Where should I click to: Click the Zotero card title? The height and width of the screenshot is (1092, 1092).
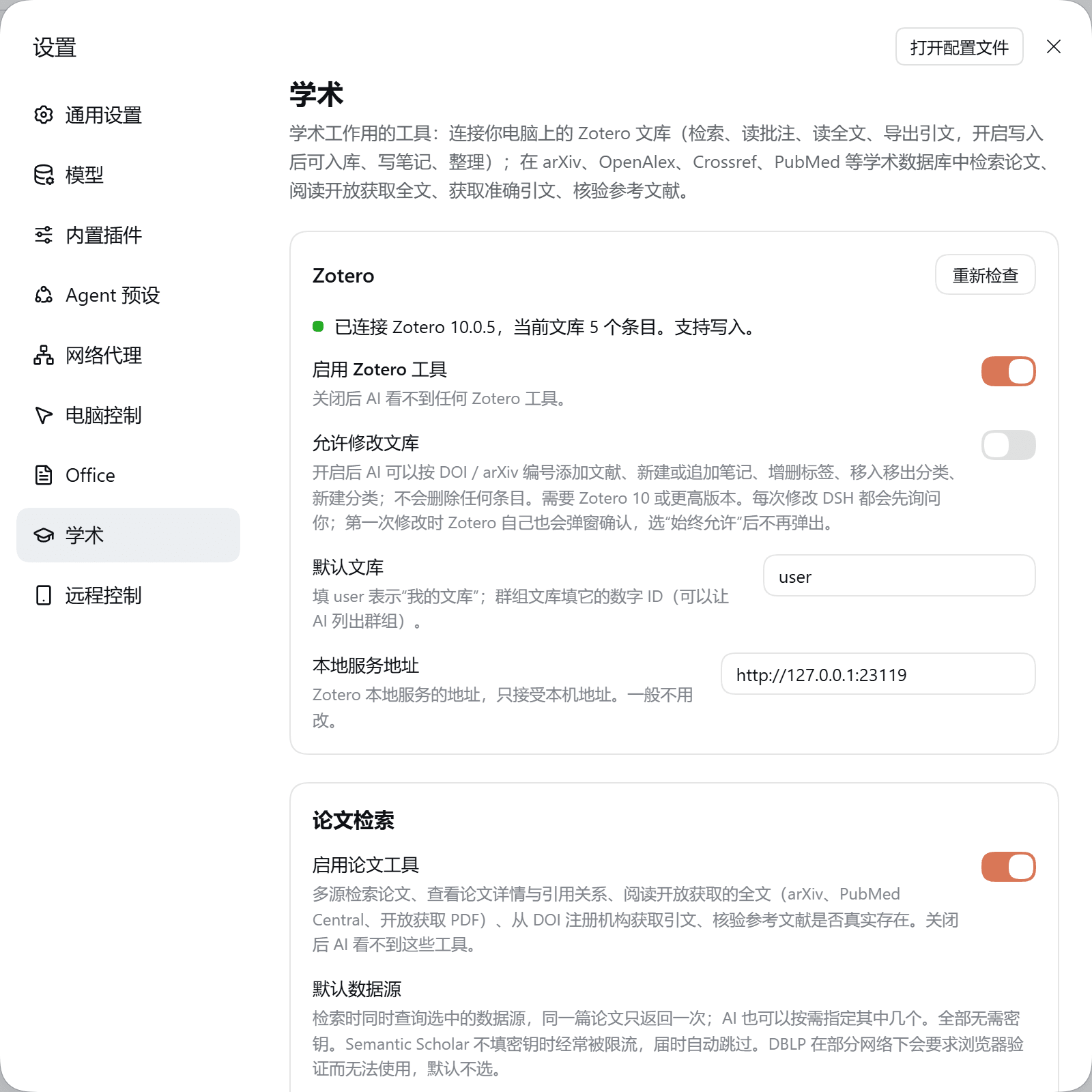[x=343, y=276]
